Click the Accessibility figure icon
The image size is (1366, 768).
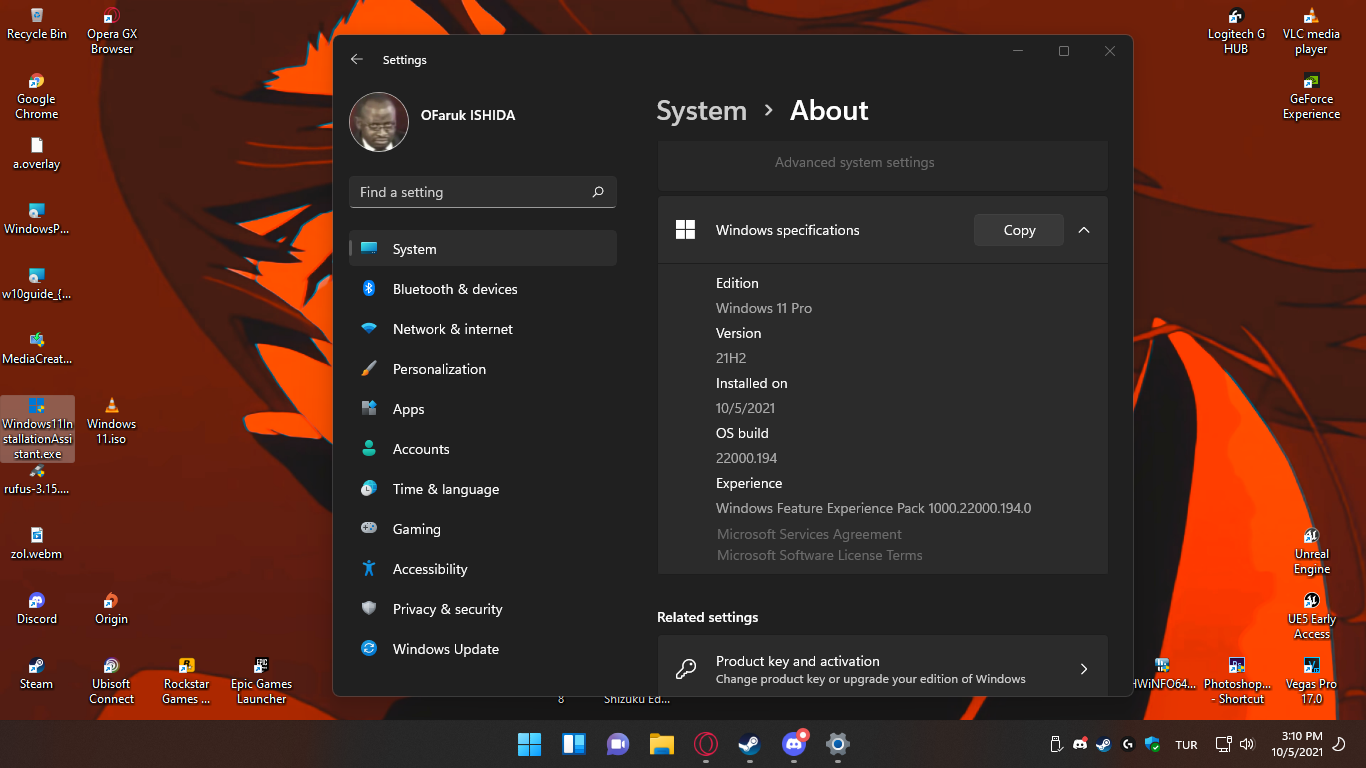(369, 569)
